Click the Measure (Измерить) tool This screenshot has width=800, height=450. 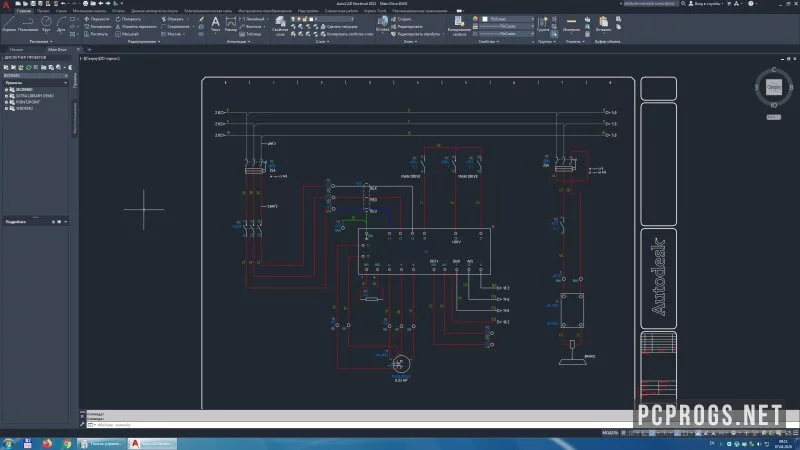click(x=571, y=23)
